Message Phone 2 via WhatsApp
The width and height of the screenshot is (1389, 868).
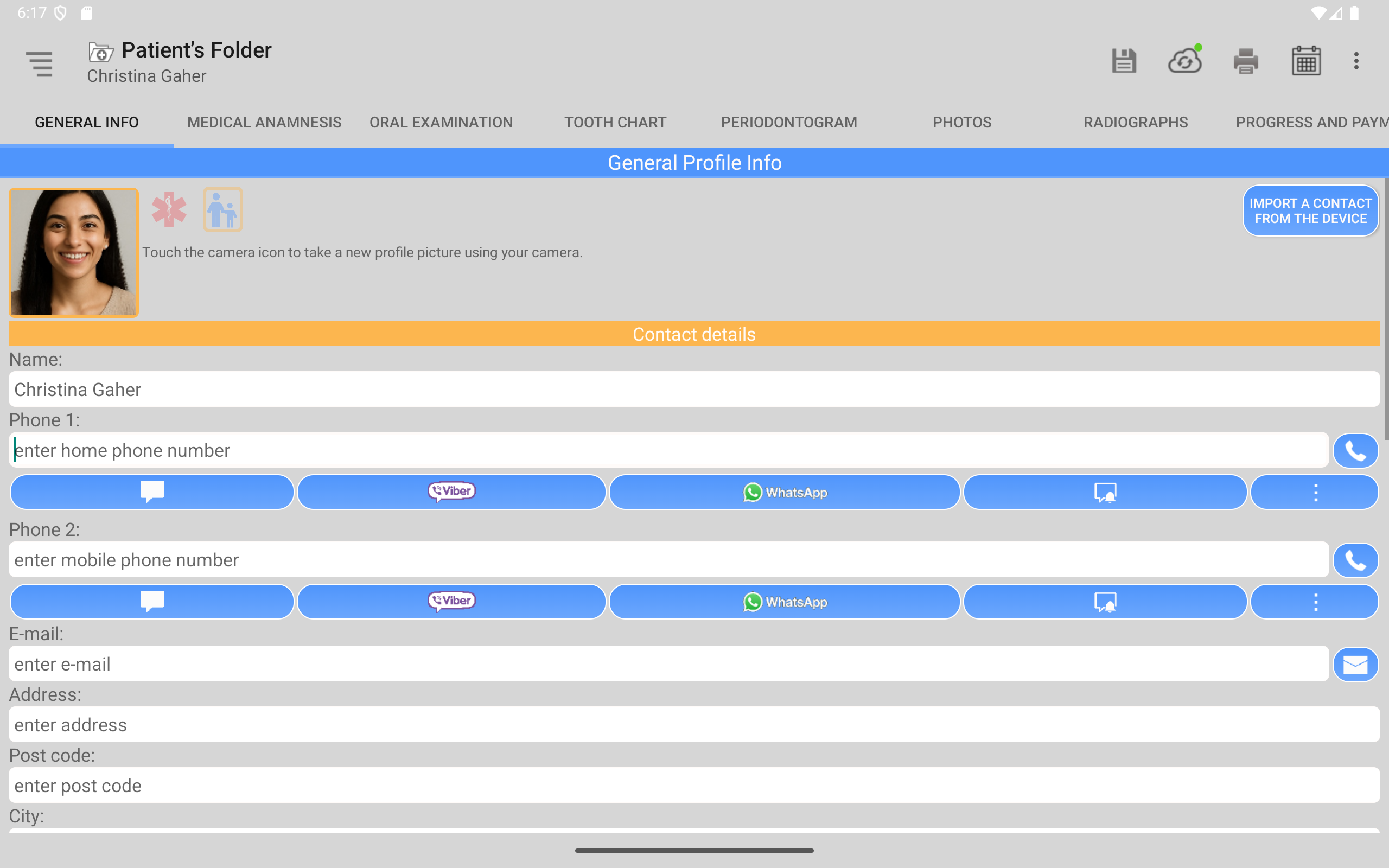[784, 602]
